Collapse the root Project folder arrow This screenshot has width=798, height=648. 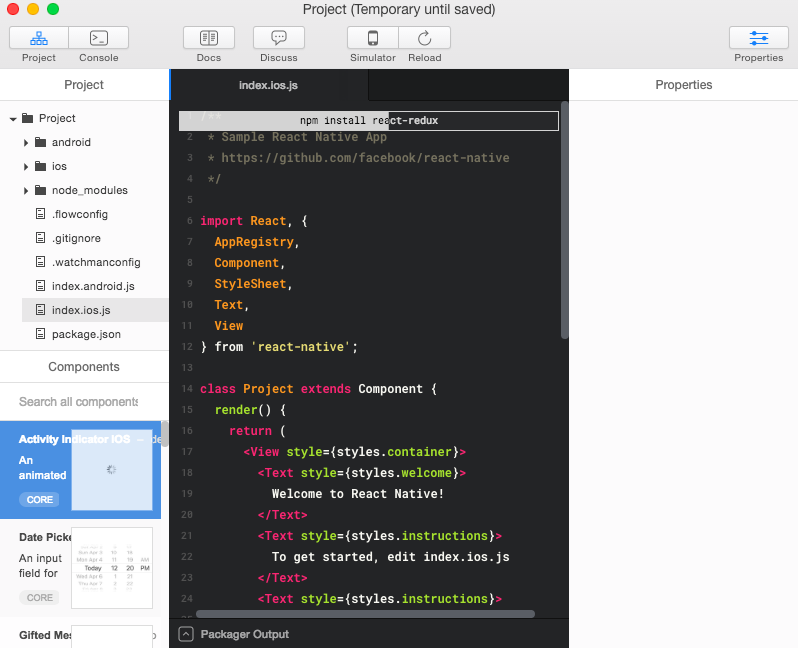[x=13, y=119]
